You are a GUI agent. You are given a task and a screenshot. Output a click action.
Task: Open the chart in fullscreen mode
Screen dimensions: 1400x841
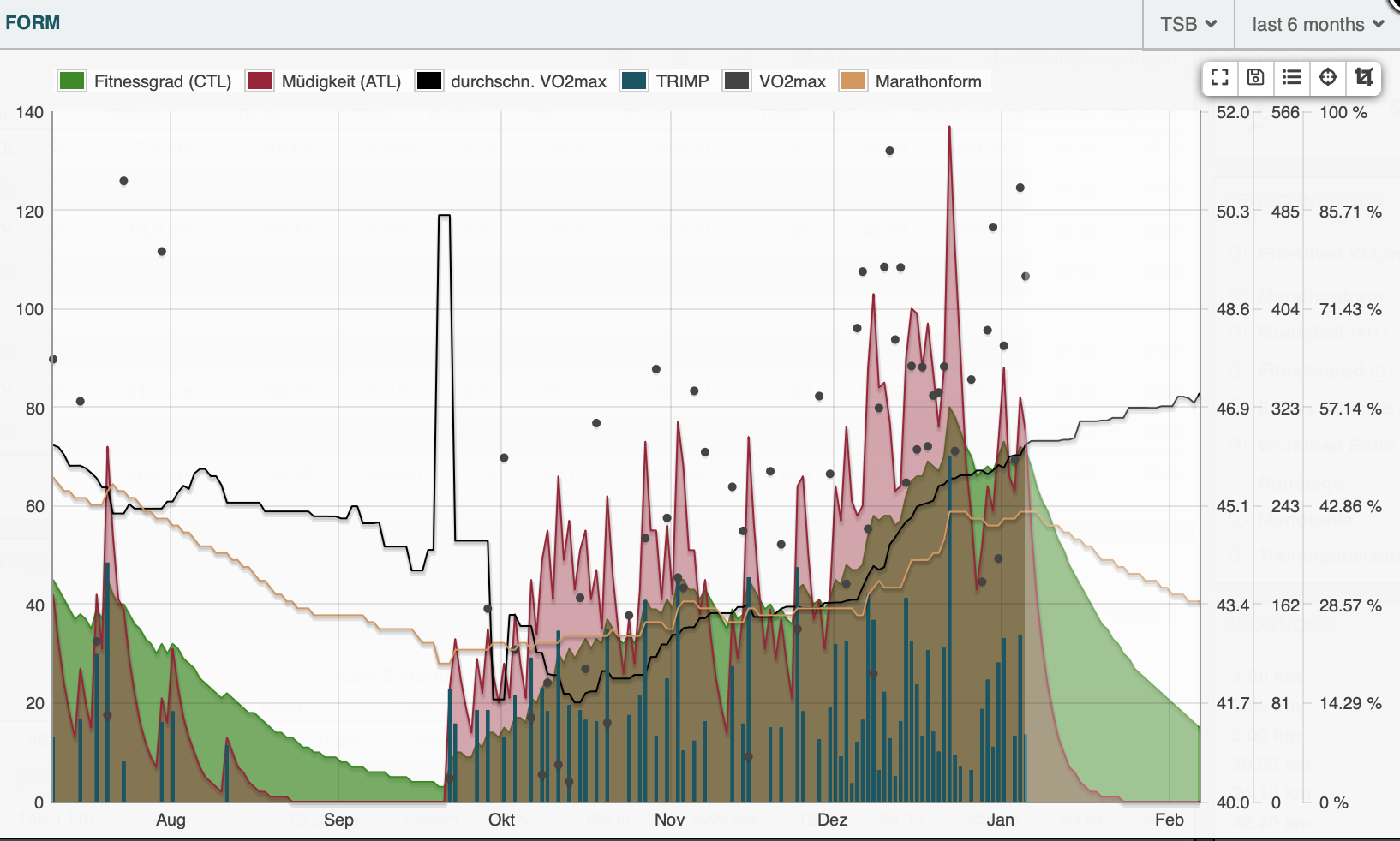[1220, 77]
